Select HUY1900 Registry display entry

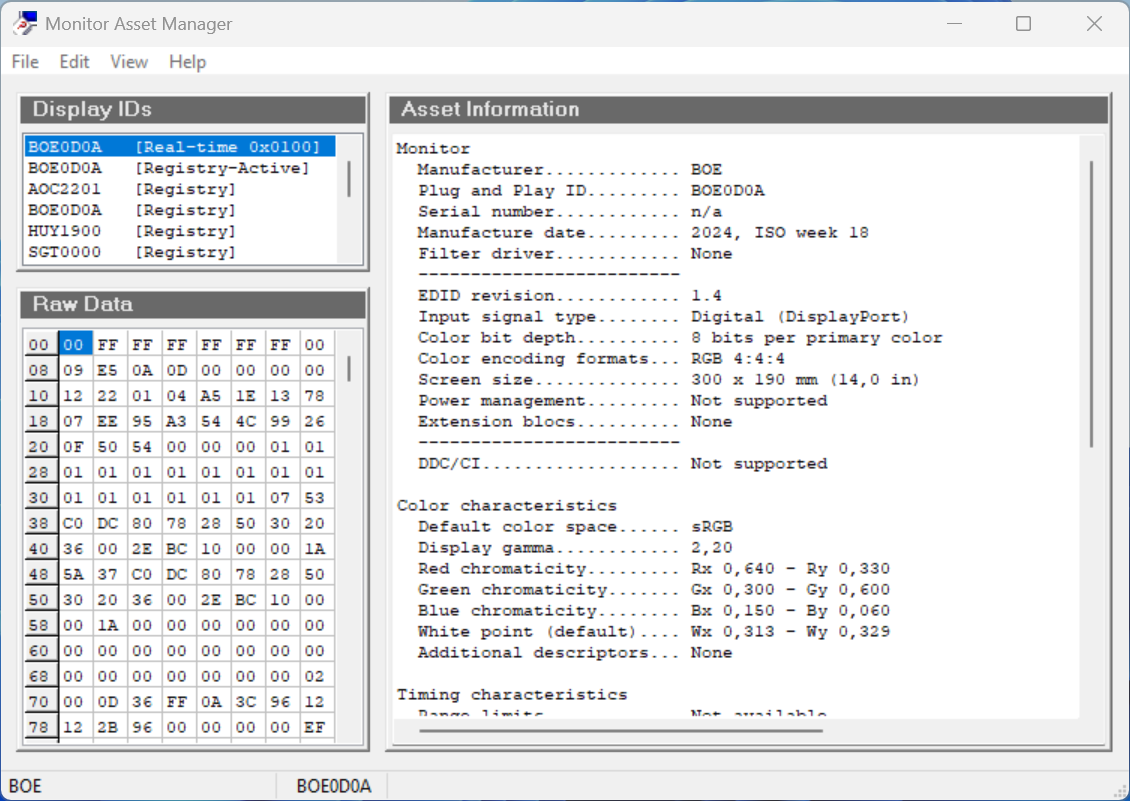point(180,231)
